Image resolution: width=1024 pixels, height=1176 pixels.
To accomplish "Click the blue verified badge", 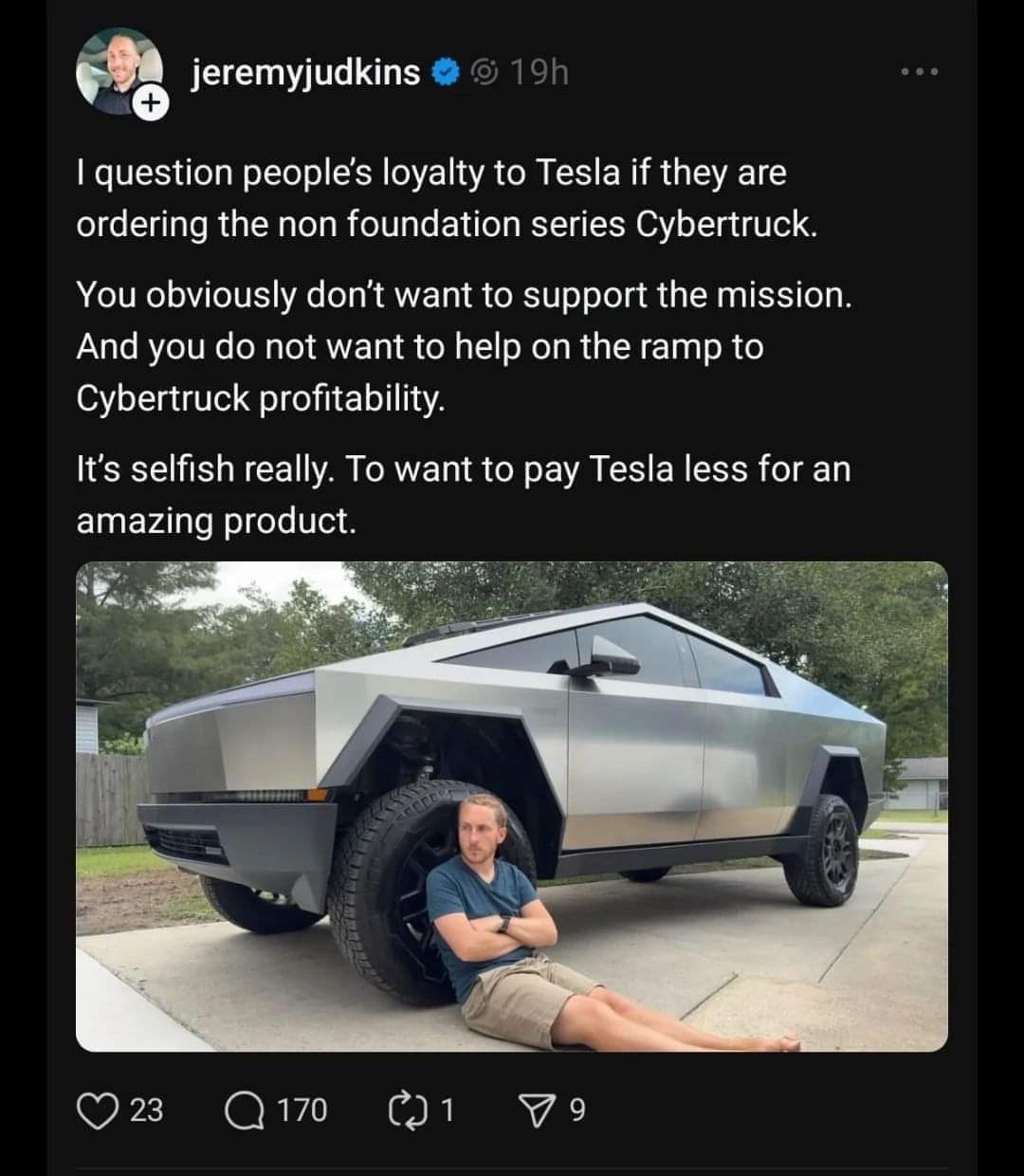I will 447,72.
